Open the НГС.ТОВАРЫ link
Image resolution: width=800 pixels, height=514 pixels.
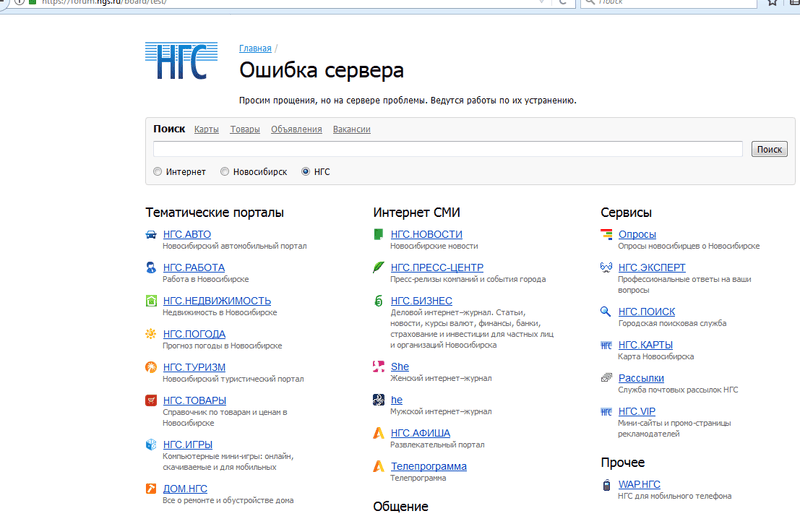tap(195, 400)
